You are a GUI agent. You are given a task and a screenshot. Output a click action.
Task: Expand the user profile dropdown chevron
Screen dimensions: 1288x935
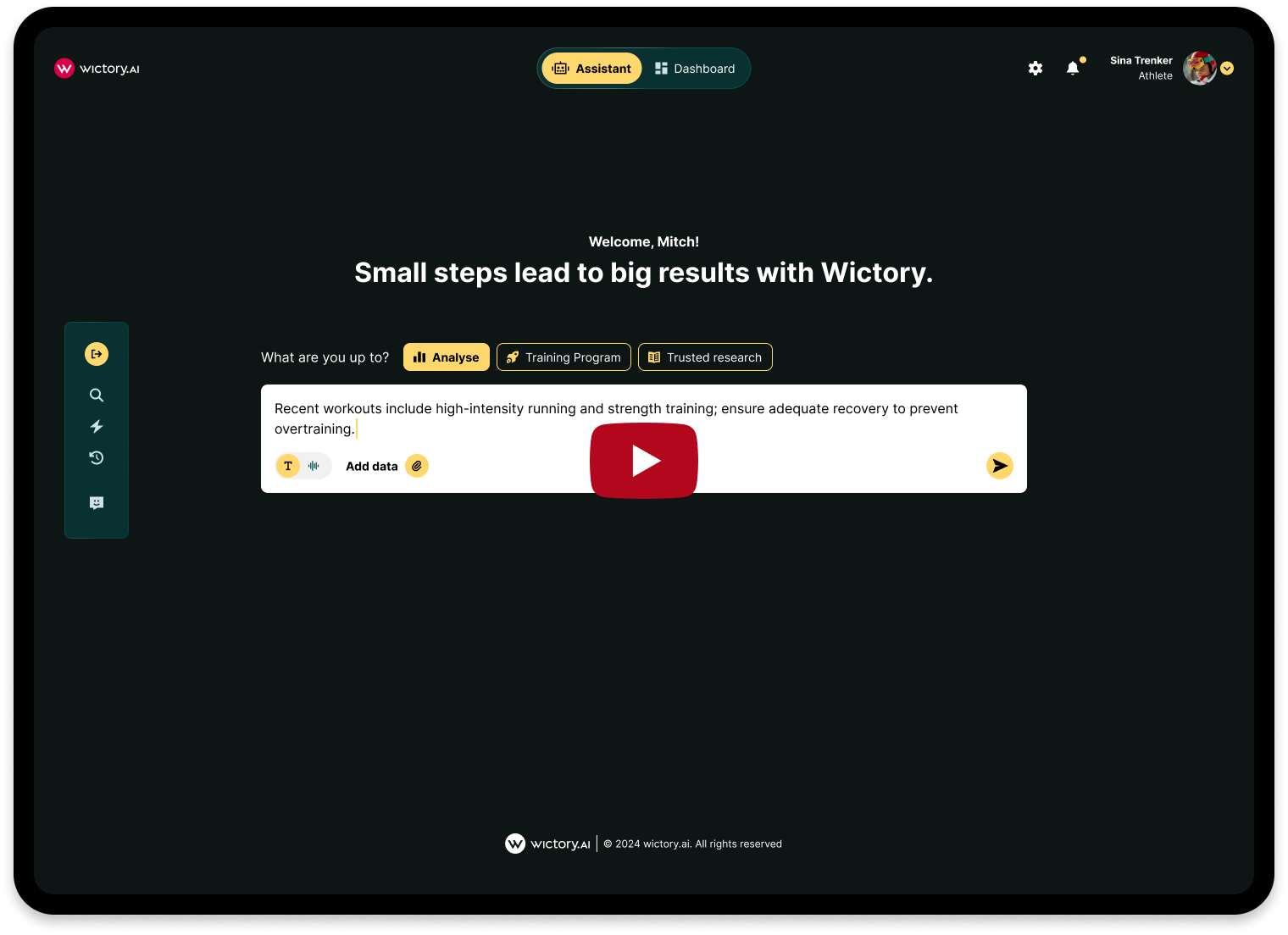(x=1227, y=69)
